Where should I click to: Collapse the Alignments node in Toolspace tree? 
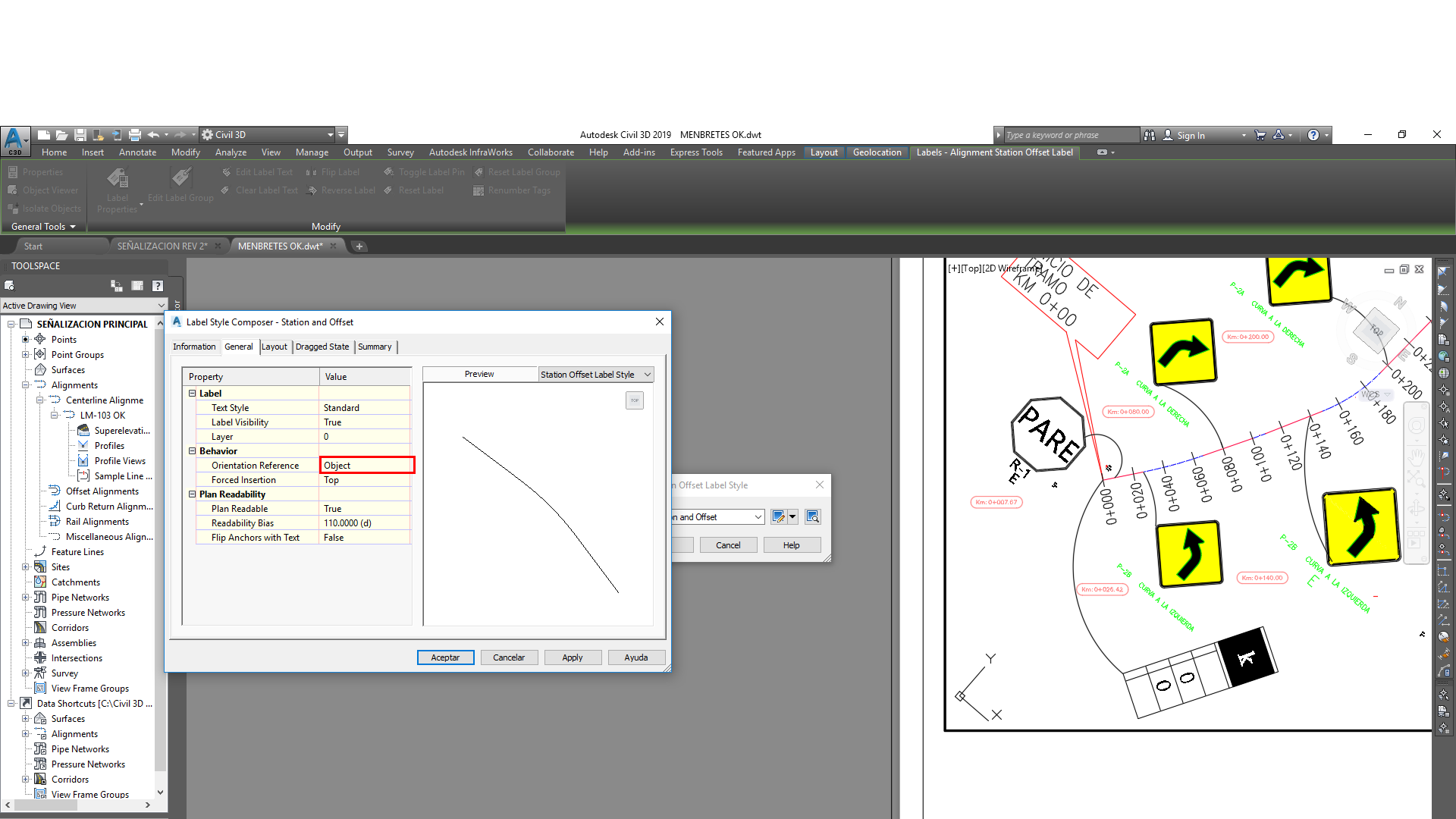pos(25,384)
